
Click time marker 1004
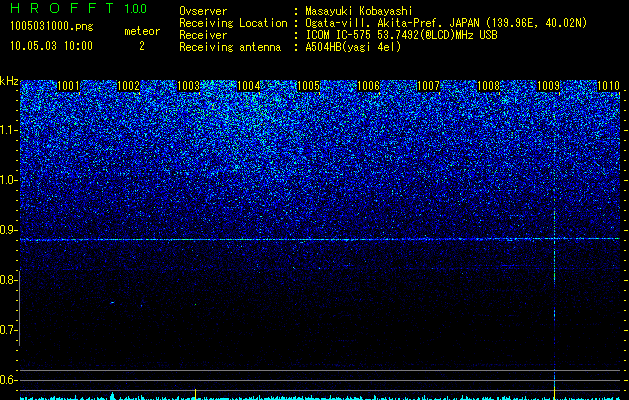click(248, 86)
